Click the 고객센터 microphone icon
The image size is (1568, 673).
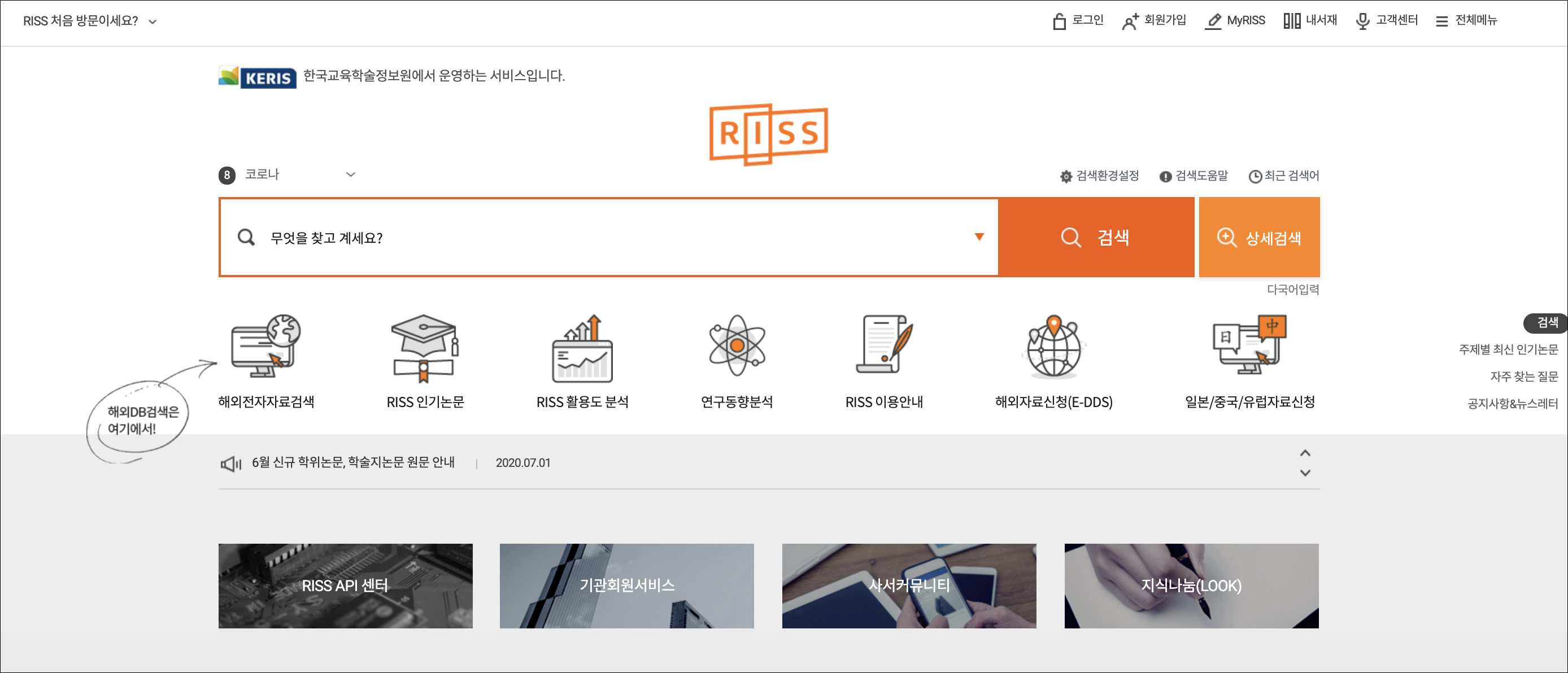click(x=1363, y=21)
